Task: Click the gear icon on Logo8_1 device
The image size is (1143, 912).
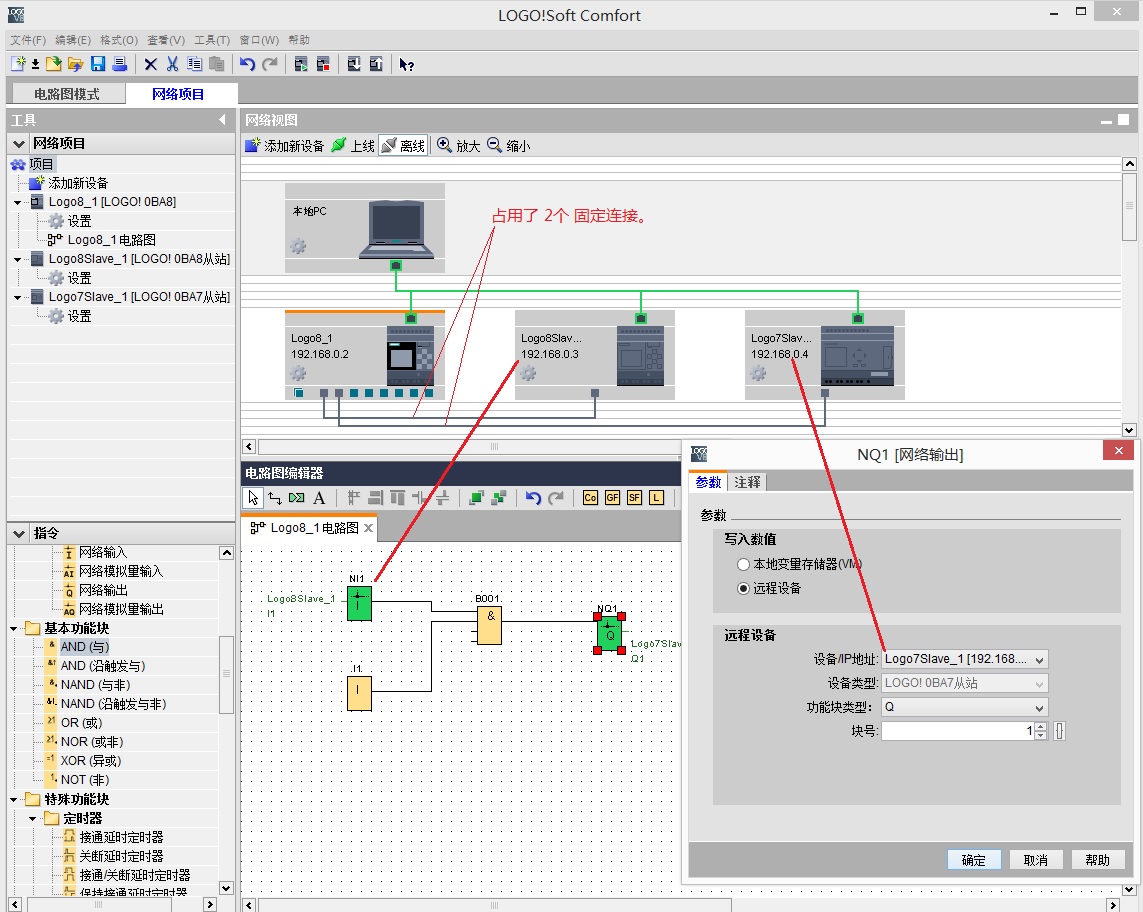Action: (x=298, y=374)
